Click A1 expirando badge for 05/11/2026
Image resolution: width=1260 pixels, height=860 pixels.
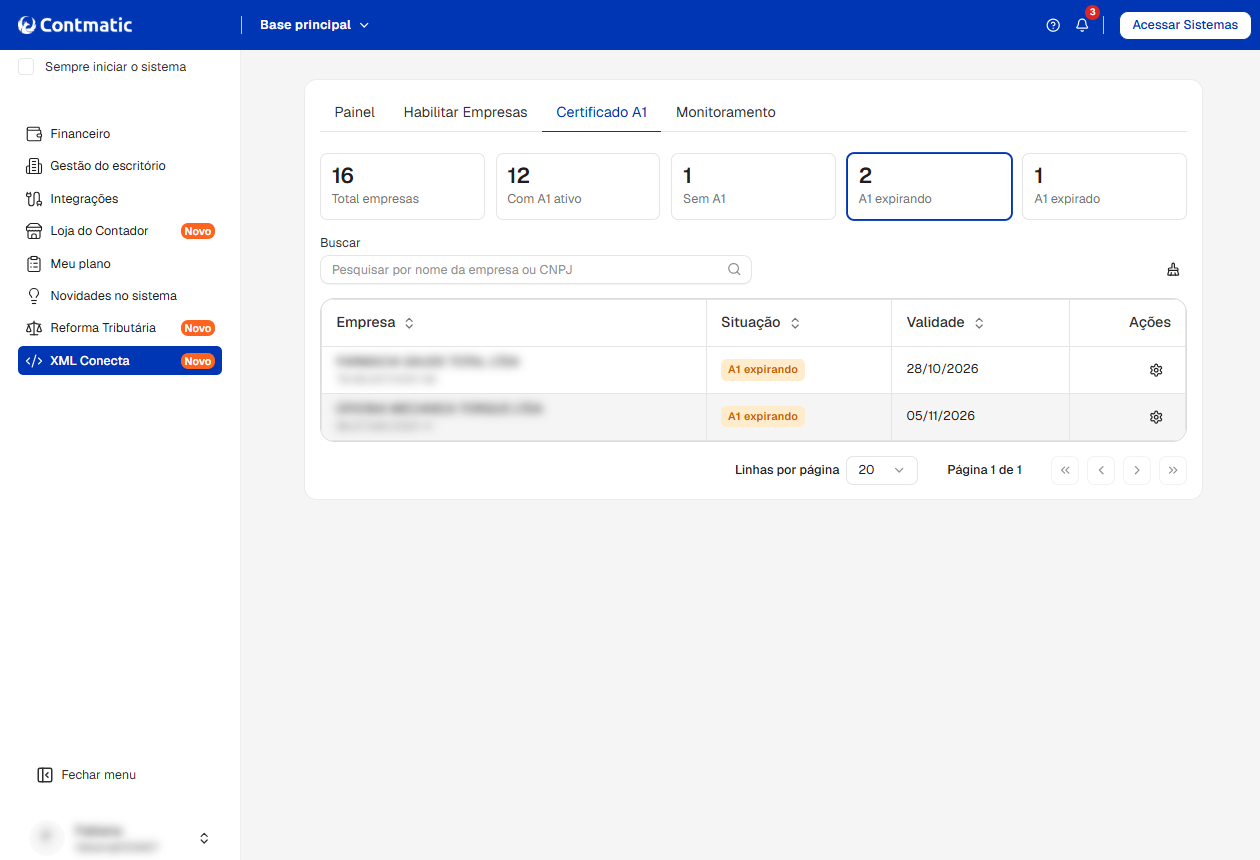click(763, 417)
